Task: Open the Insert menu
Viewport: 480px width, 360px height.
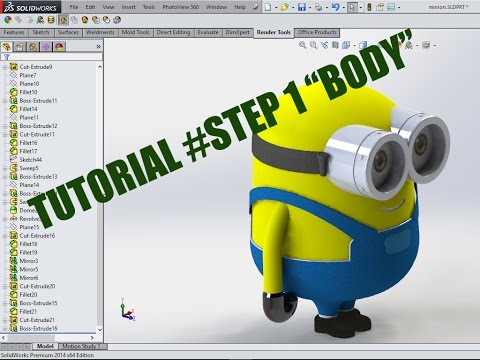Action: [x=128, y=7]
